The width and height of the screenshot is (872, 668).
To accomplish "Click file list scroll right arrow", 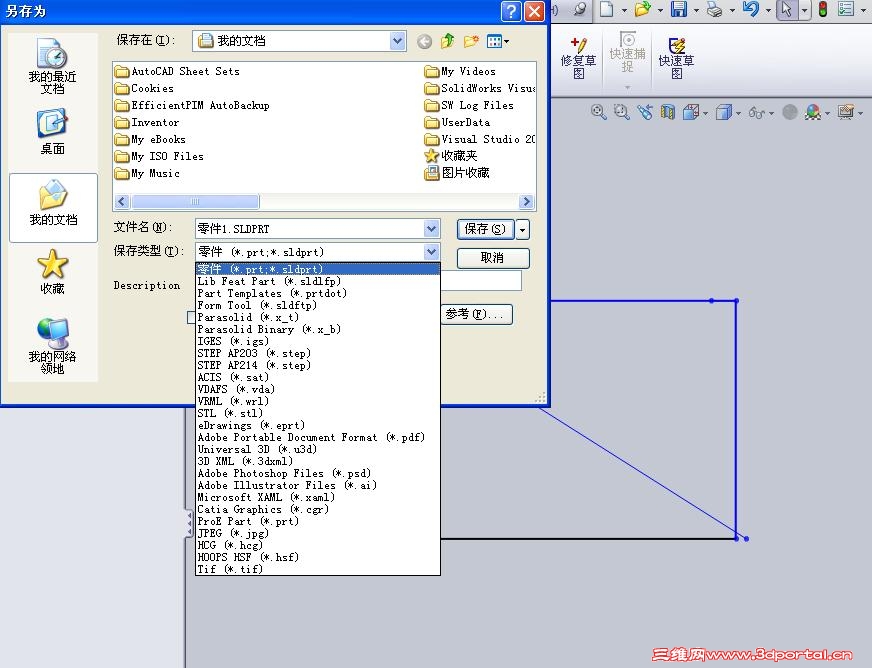I will [x=526, y=201].
